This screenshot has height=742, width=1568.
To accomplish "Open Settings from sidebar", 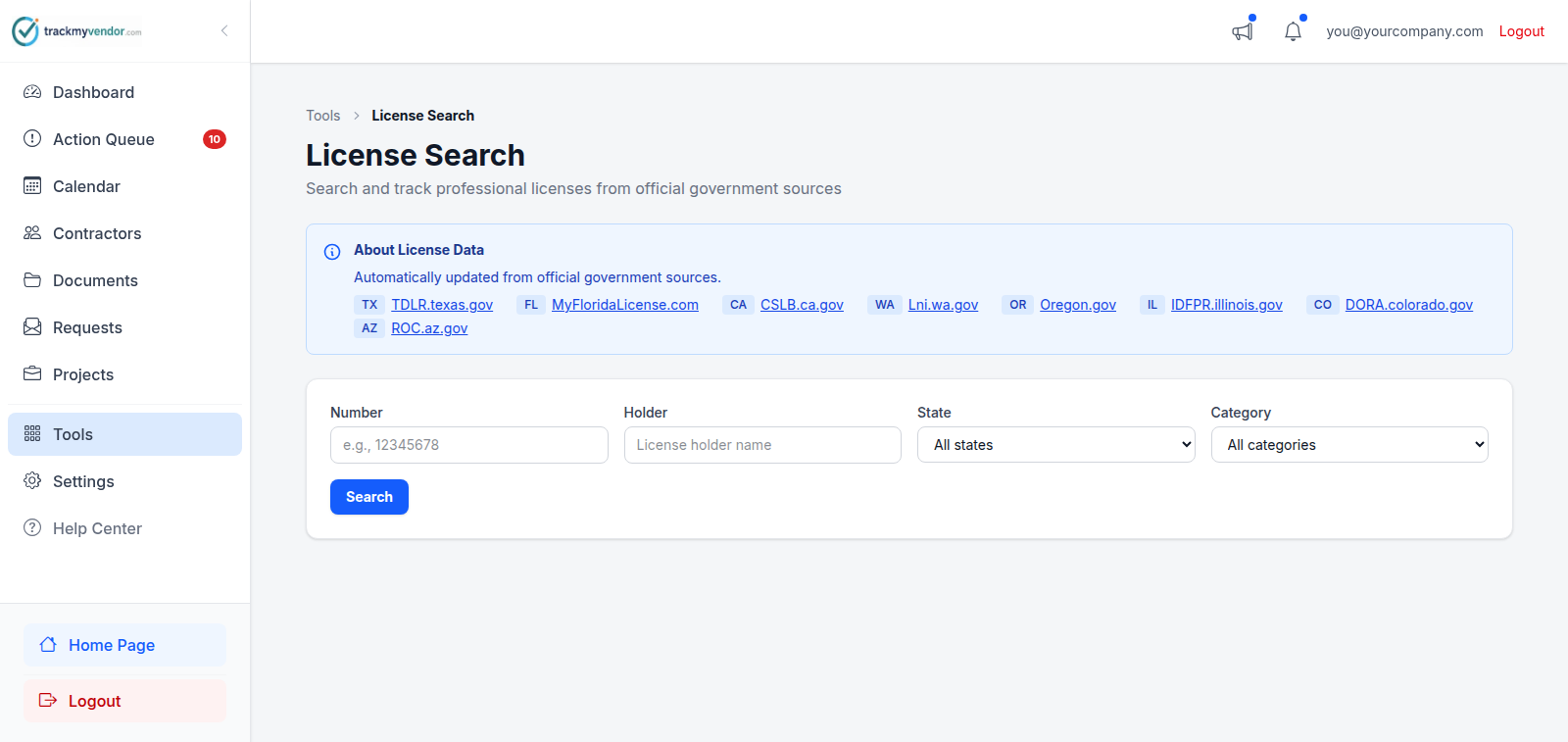I will (x=124, y=481).
